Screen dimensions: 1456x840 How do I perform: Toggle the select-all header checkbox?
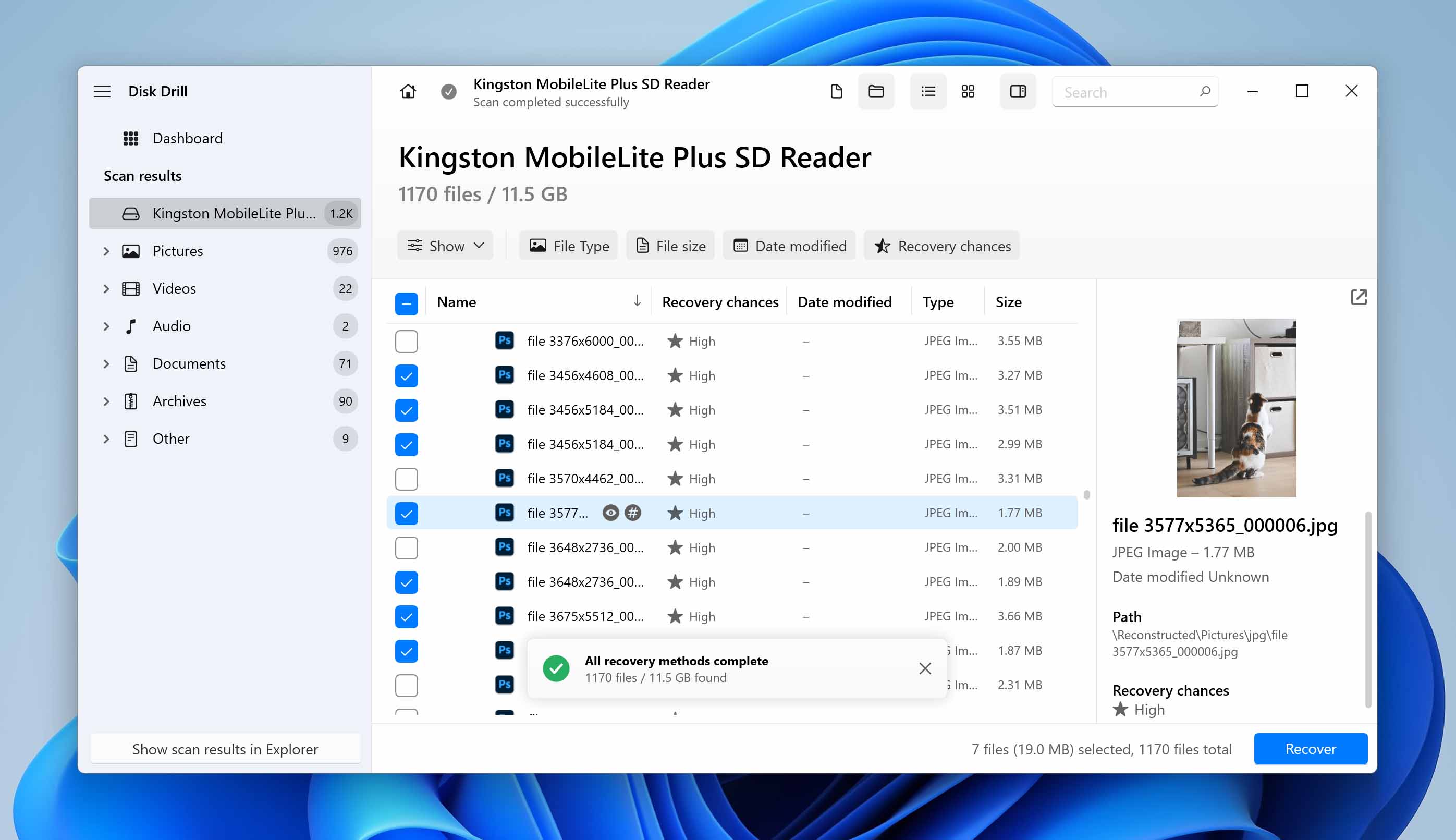407,303
